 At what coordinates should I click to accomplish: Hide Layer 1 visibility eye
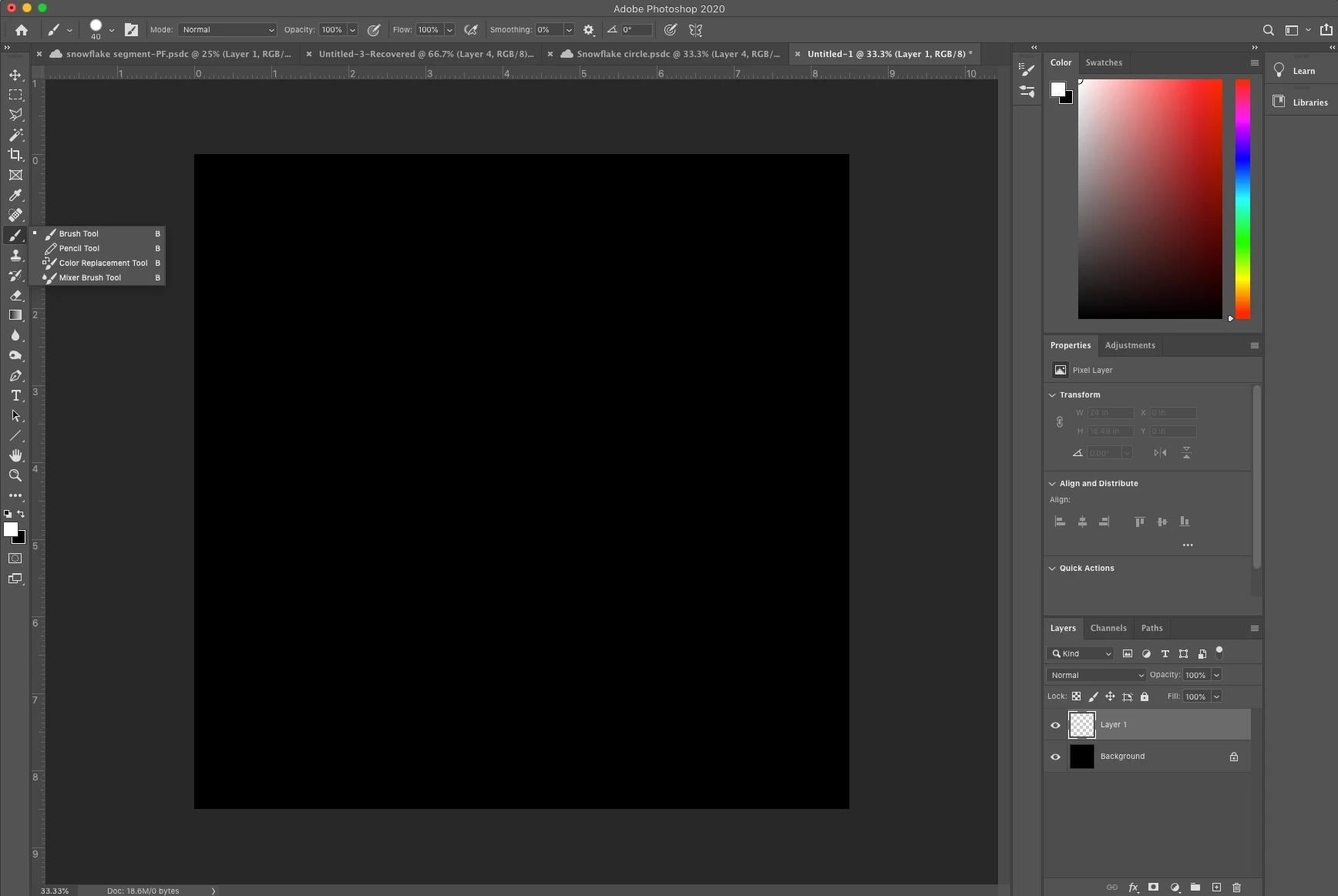1055,725
